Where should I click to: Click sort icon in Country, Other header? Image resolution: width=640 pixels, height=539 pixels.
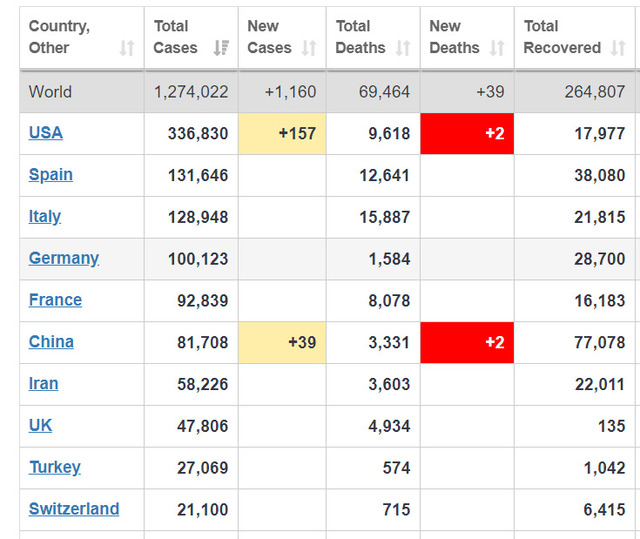[x=127, y=48]
